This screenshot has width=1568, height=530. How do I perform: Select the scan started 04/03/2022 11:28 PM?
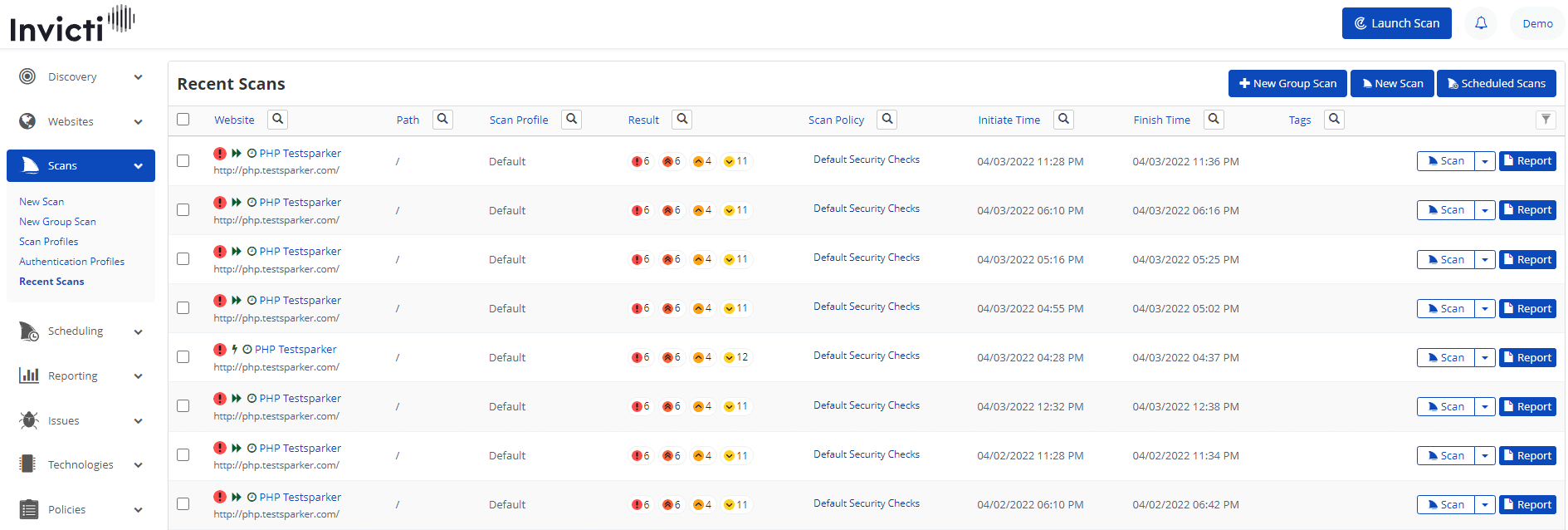point(183,160)
